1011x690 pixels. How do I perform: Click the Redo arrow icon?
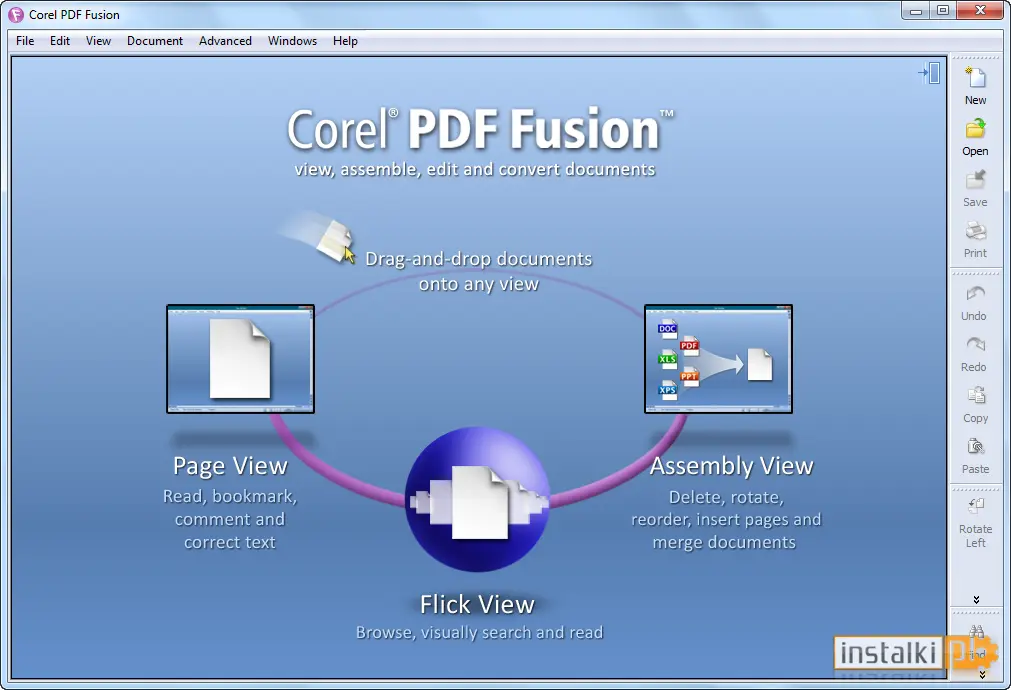click(975, 345)
